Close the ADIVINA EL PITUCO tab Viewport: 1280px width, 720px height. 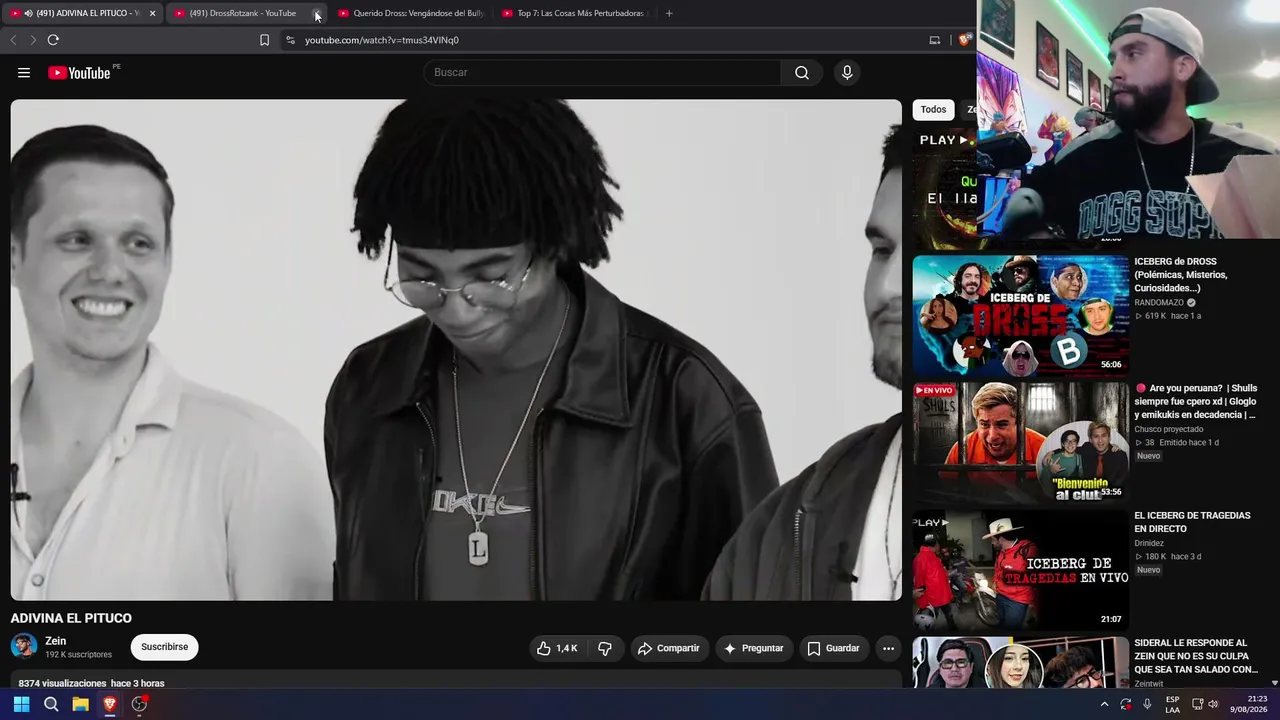[152, 13]
